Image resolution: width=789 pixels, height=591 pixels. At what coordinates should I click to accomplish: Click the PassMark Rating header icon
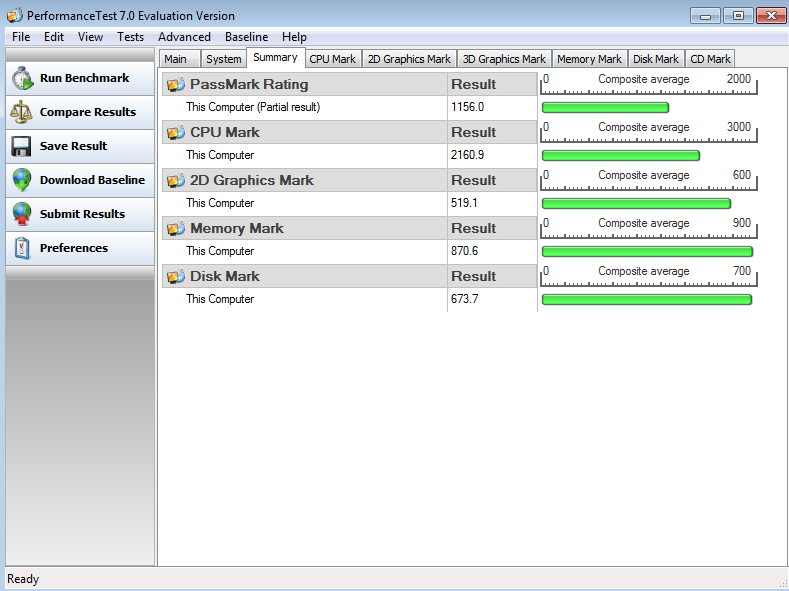176,85
